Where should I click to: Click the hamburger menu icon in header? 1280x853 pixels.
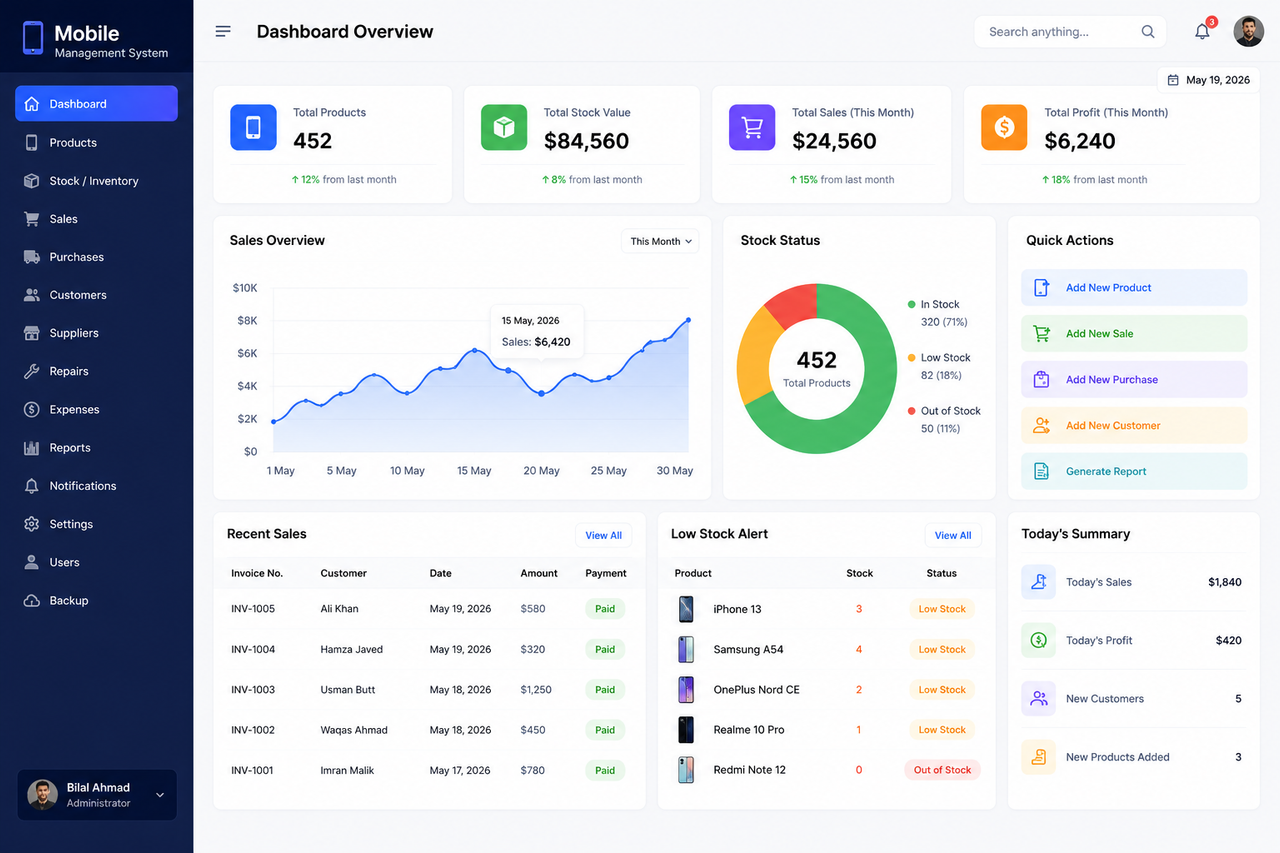click(x=223, y=31)
